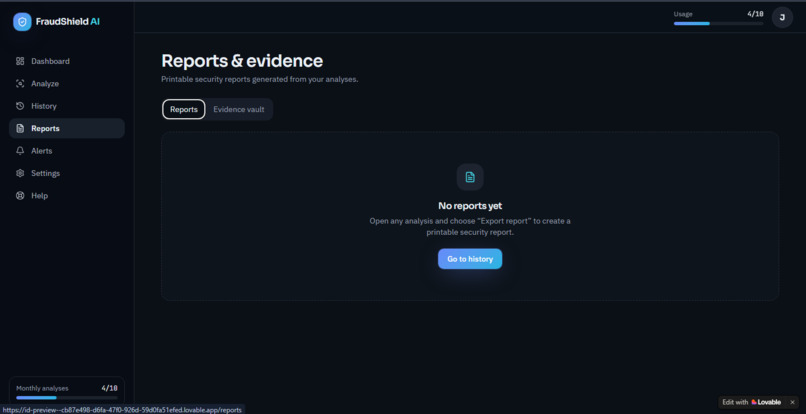806x414 pixels.
Task: Click the No reports yet text
Action: [470, 206]
